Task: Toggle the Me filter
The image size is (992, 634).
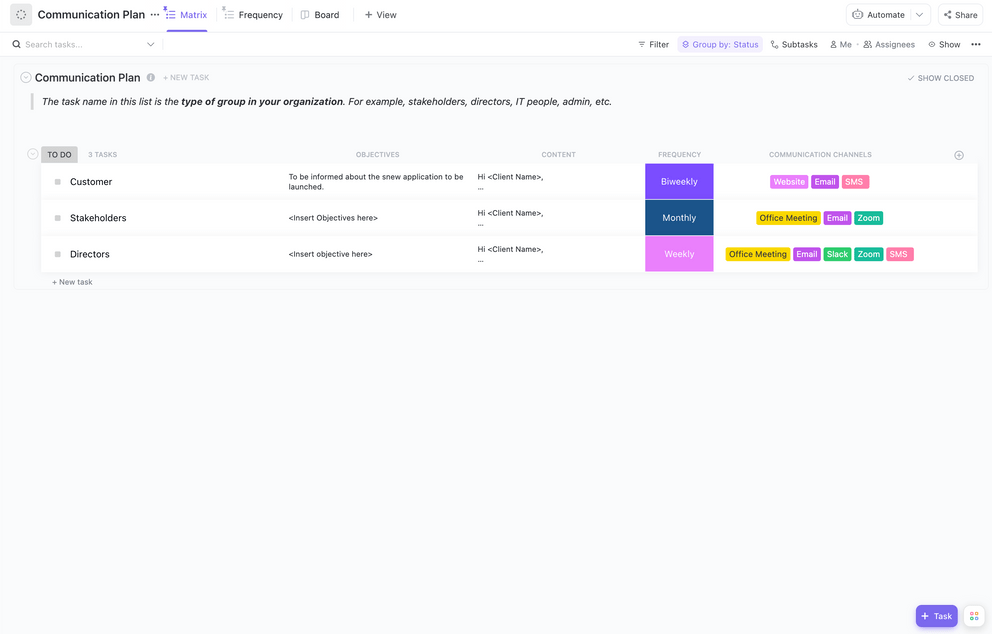Action: pyautogui.click(x=840, y=44)
